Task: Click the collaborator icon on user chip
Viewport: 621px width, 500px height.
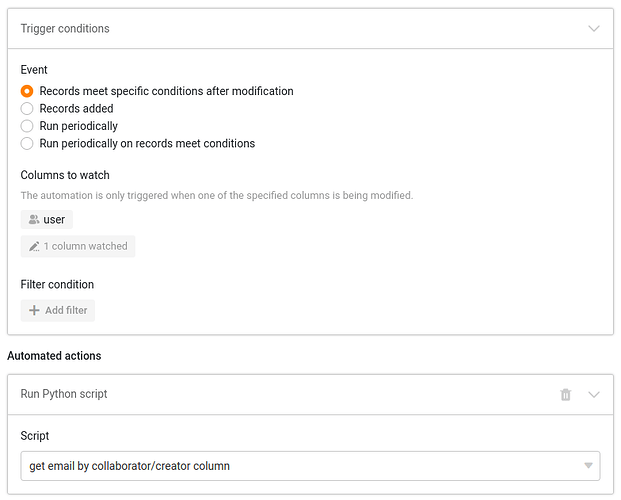Action: point(34,220)
